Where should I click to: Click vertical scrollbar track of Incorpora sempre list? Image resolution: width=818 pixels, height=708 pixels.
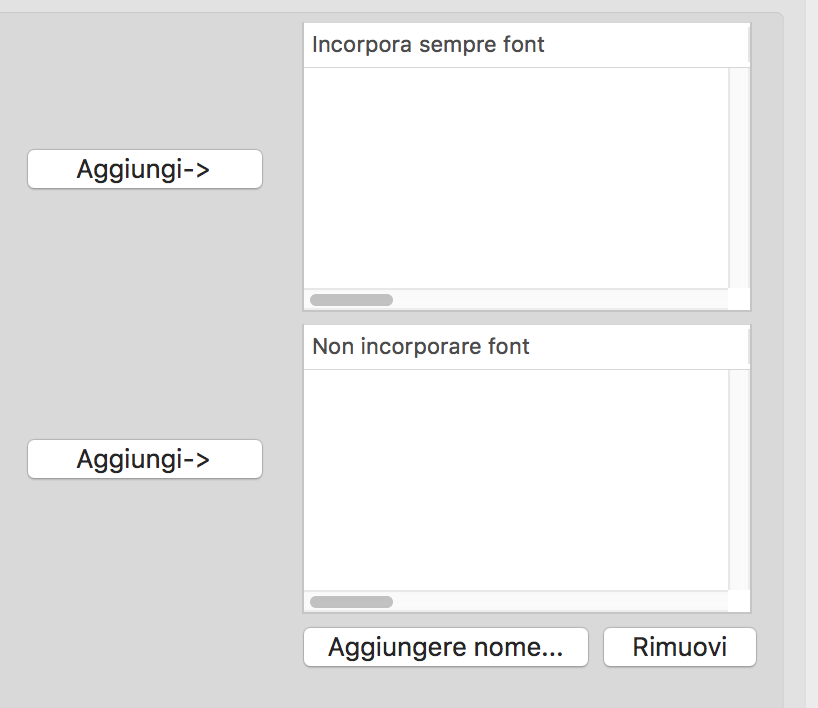739,178
